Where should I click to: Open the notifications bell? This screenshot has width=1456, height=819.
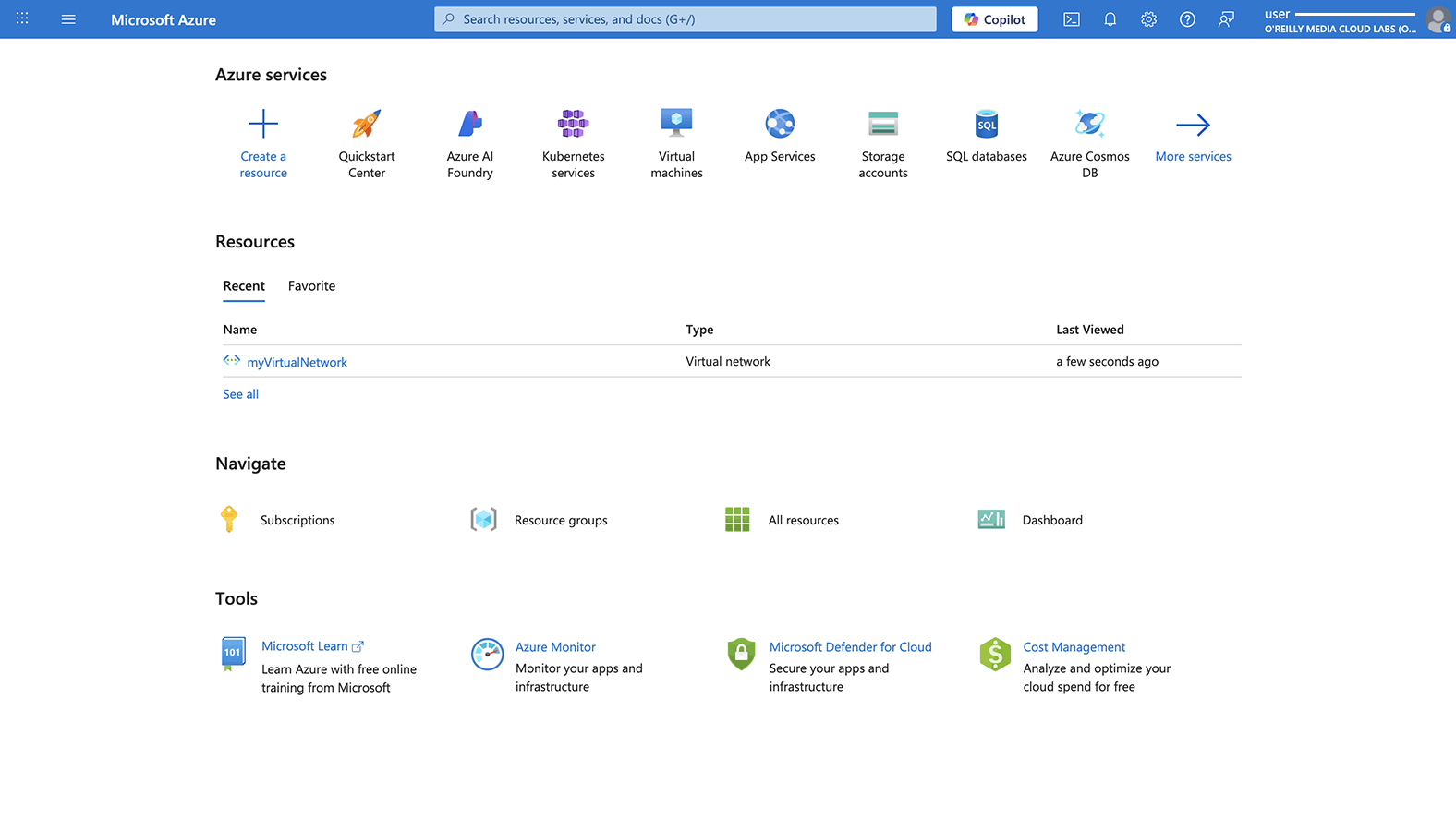click(1110, 19)
